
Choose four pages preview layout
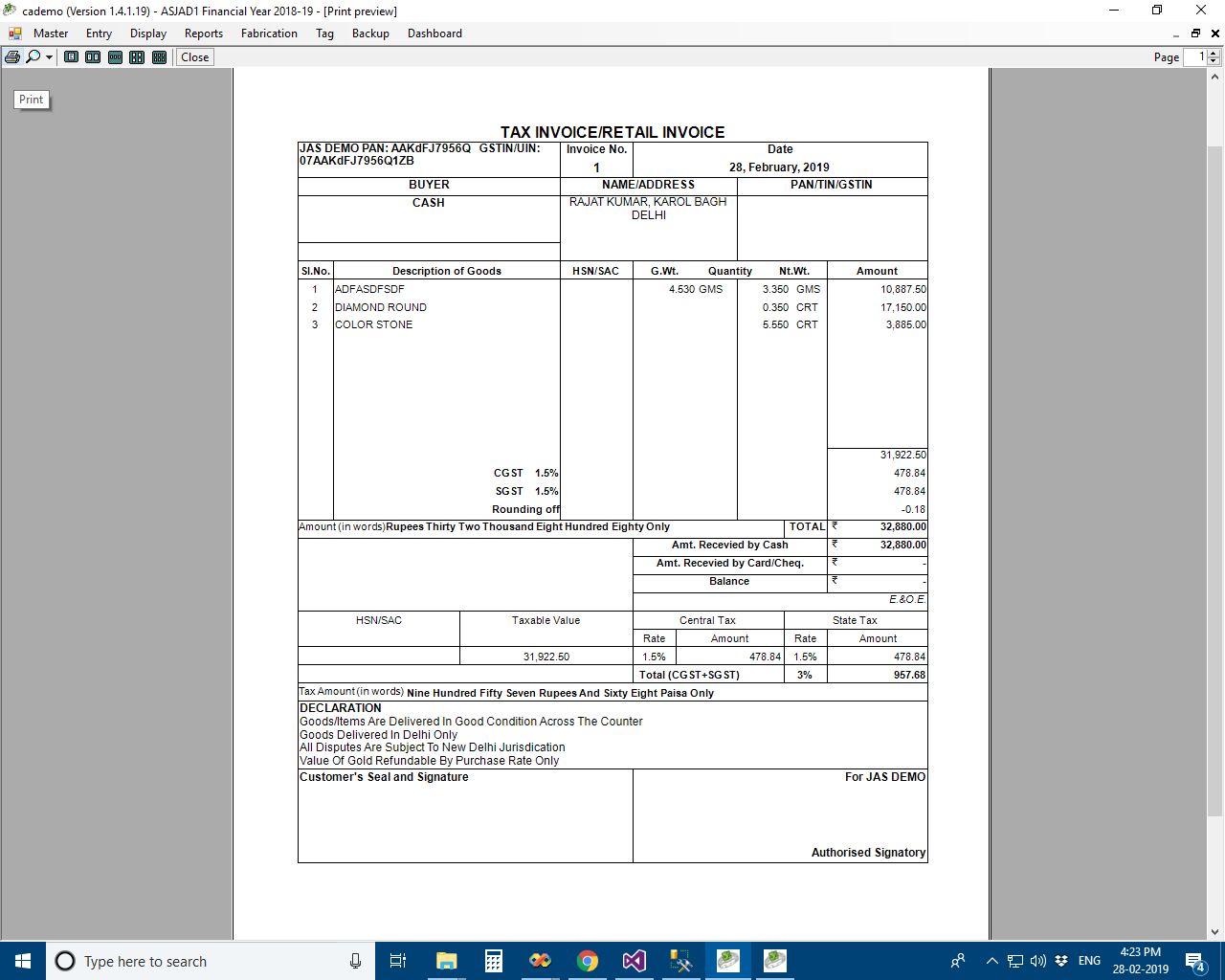click(137, 57)
